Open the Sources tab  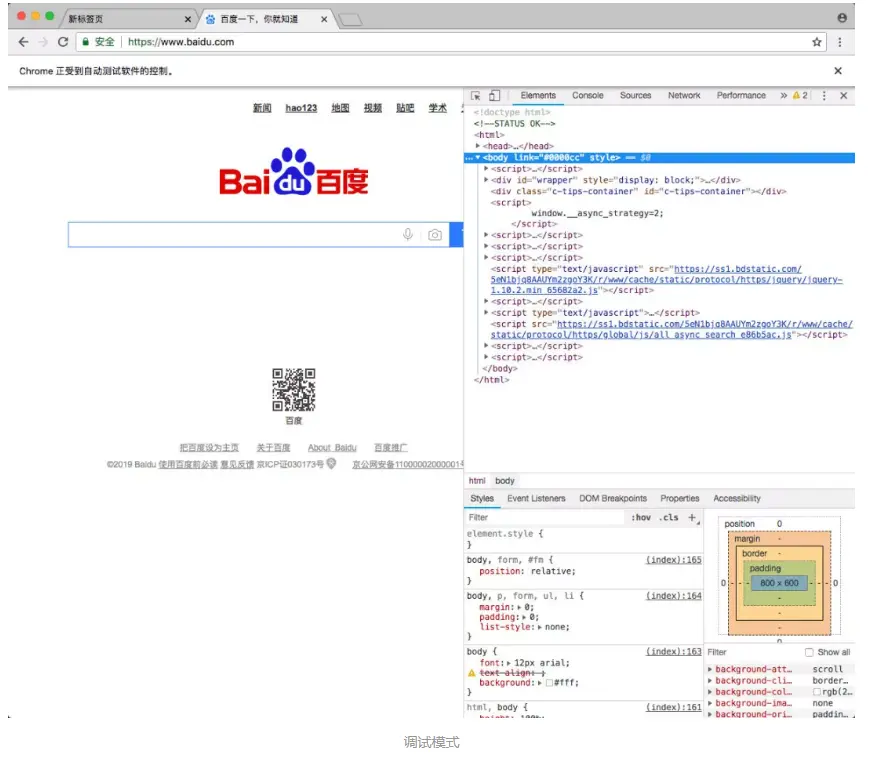pyautogui.click(x=635, y=95)
